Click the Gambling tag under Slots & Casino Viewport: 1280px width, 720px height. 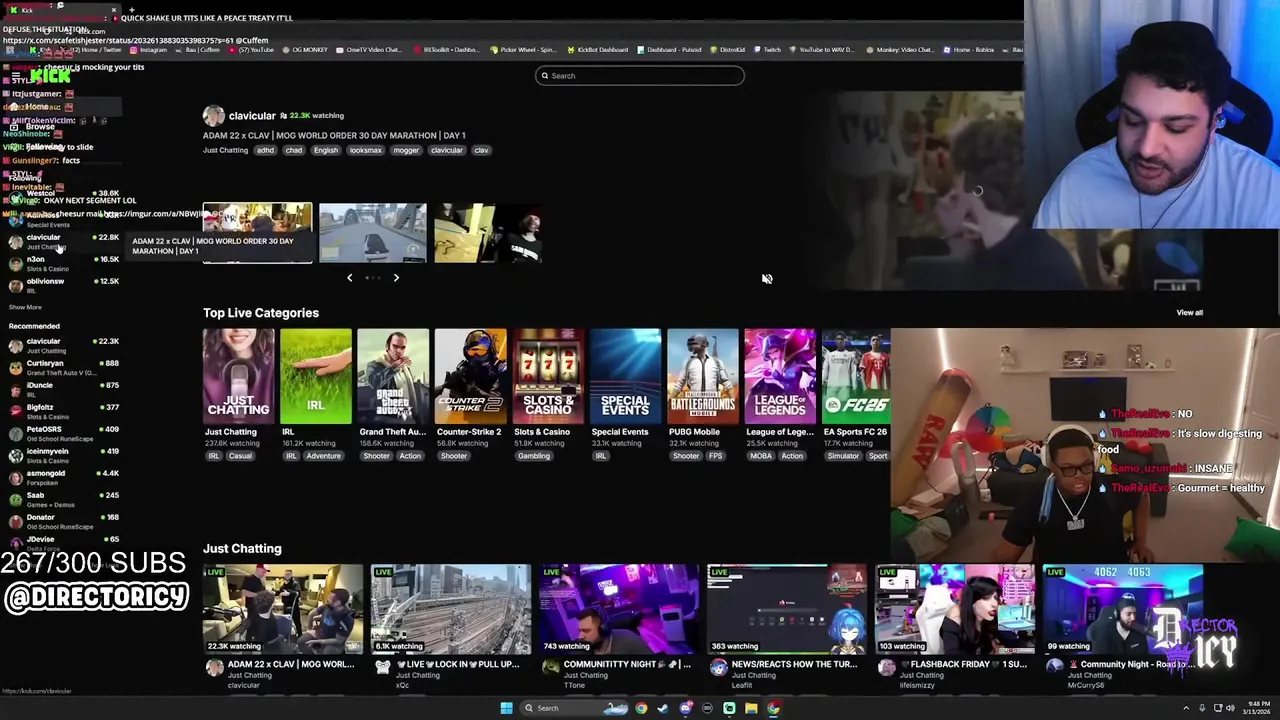534,456
